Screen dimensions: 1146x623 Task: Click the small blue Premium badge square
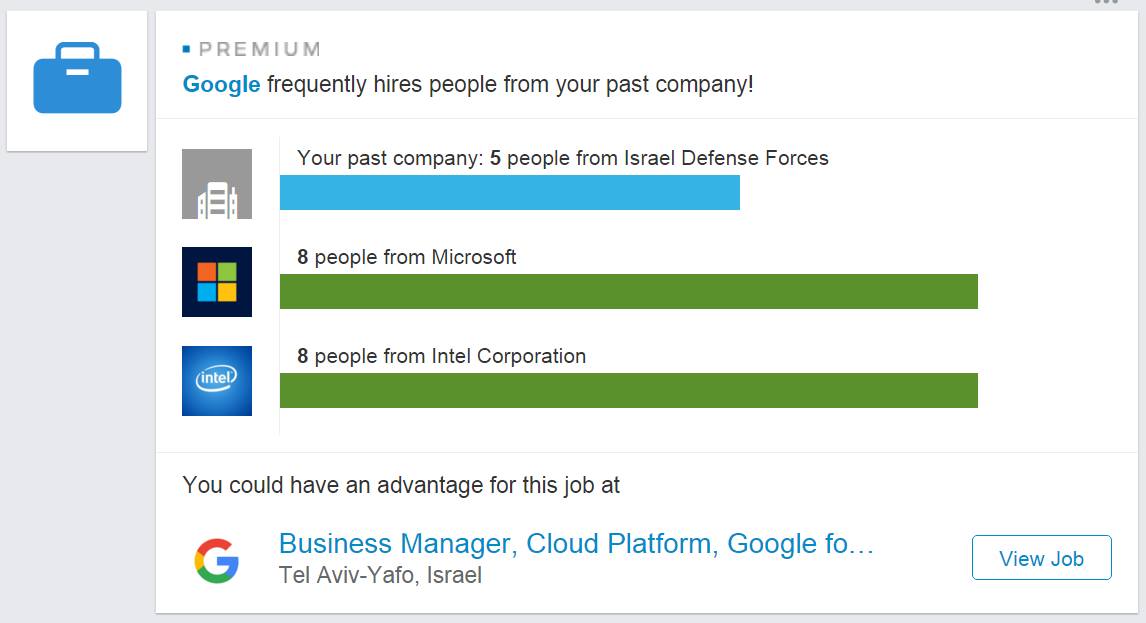point(187,49)
